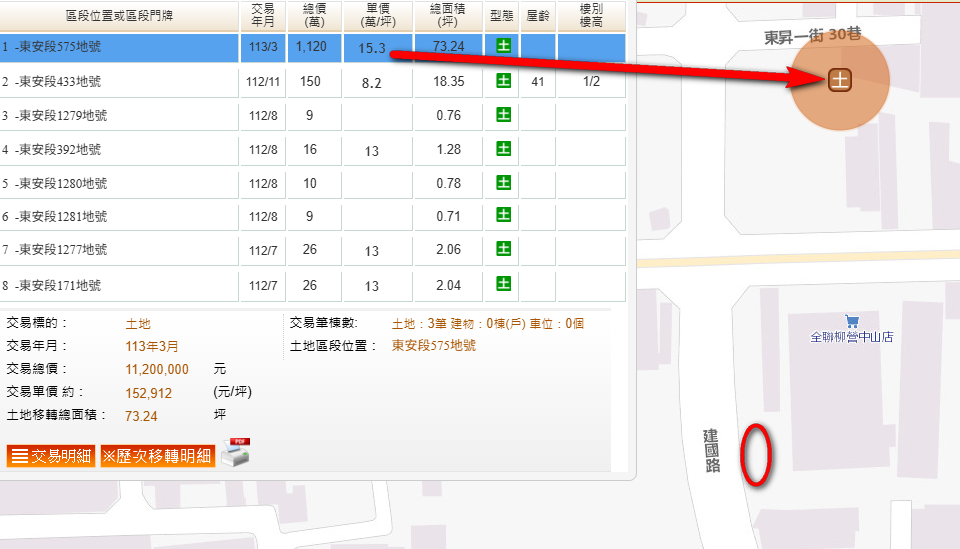
Task: Sort by 屋齡 column header
Action: 538,16
